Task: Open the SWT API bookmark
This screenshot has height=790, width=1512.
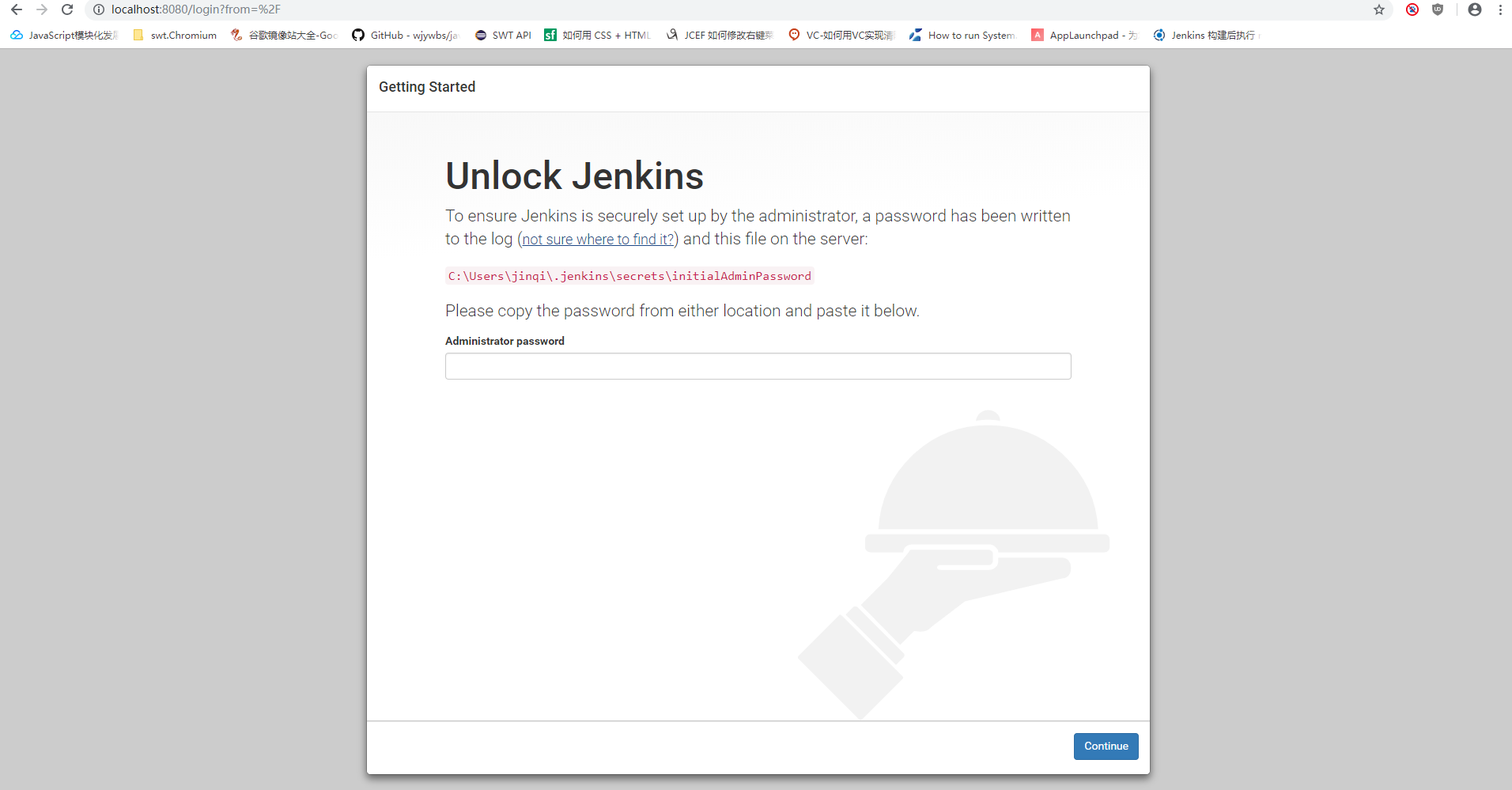Action: click(503, 35)
